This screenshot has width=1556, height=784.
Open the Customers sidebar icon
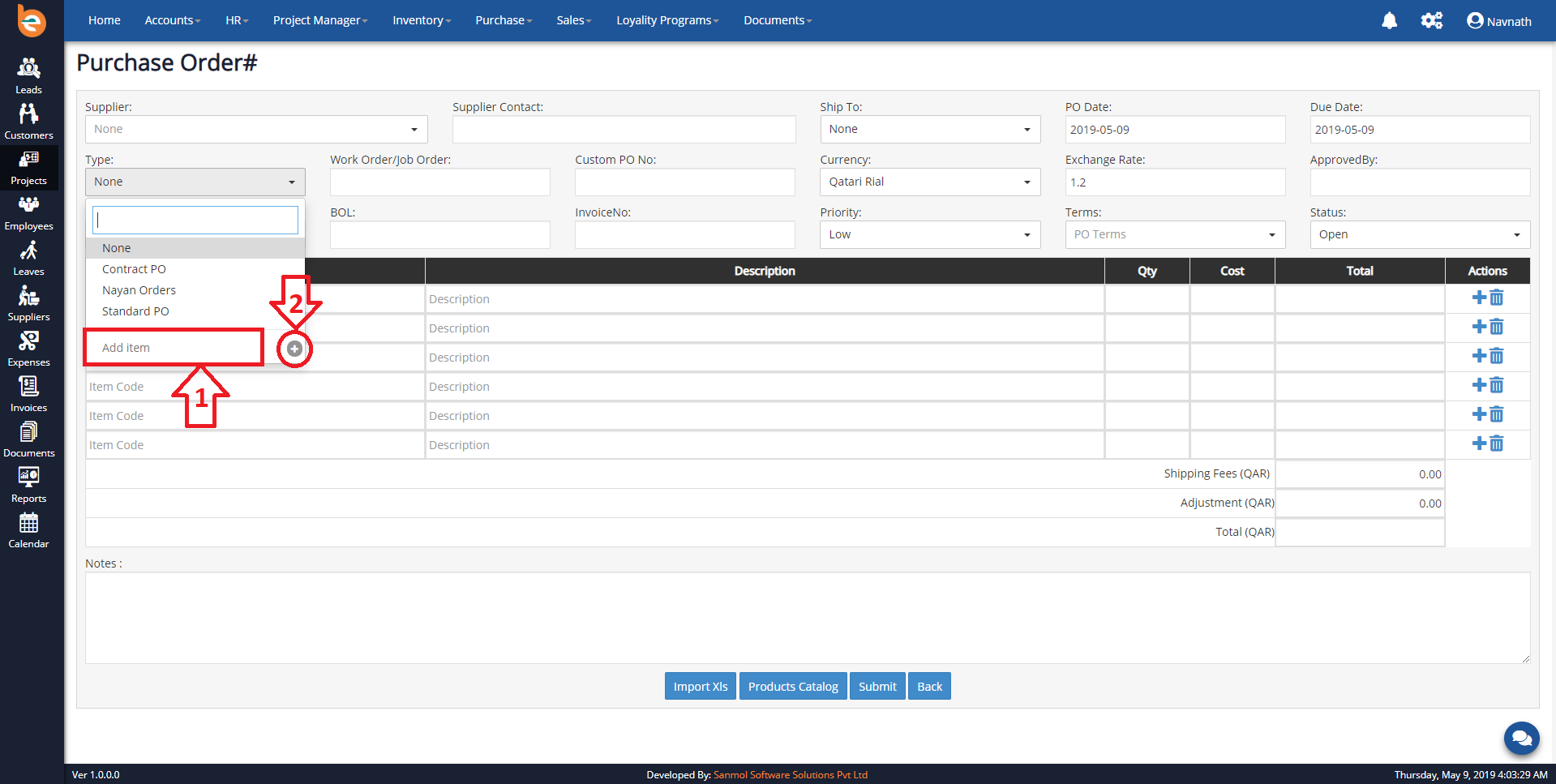pyautogui.click(x=28, y=122)
